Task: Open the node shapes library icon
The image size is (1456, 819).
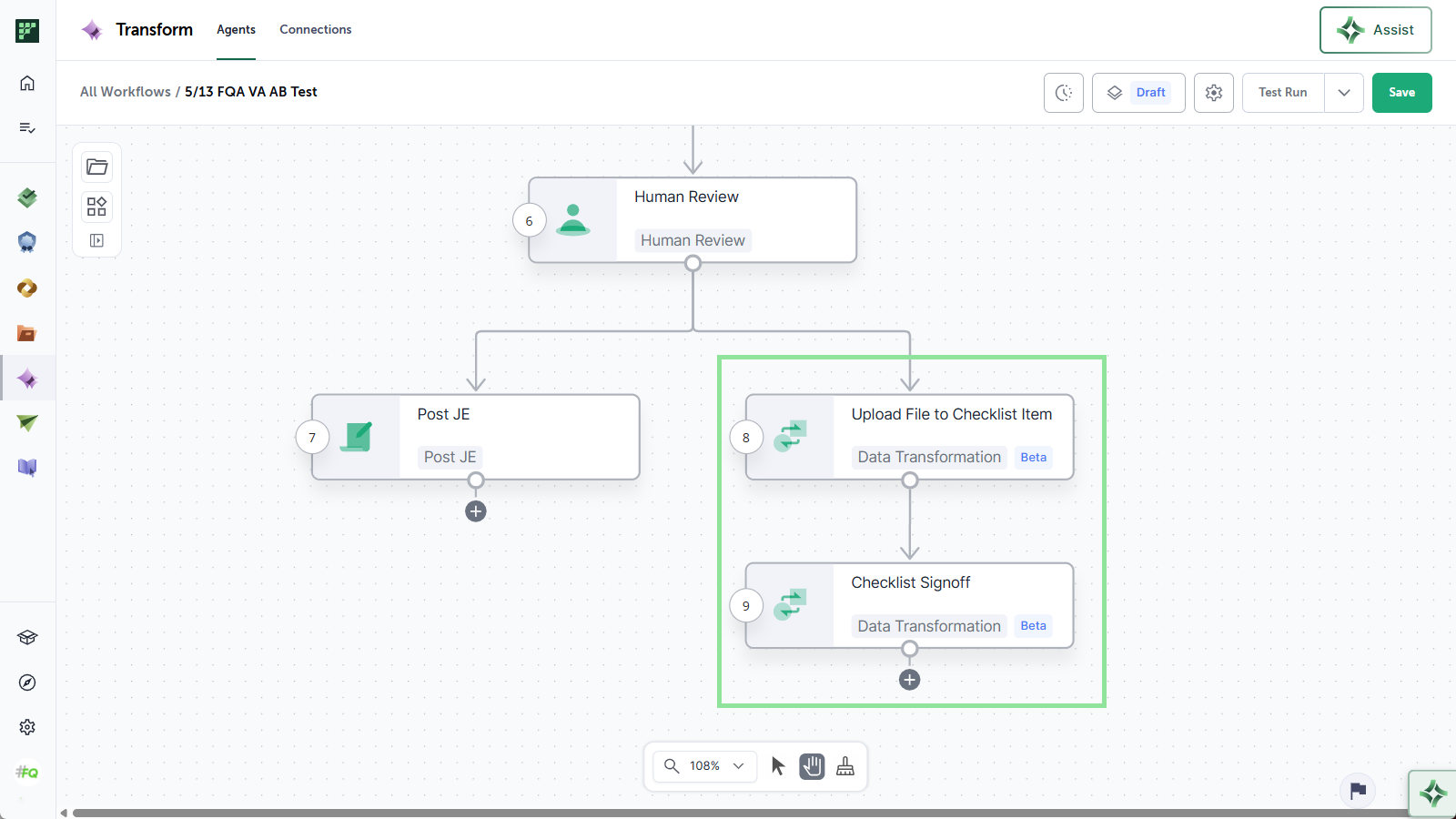Action: click(x=97, y=207)
